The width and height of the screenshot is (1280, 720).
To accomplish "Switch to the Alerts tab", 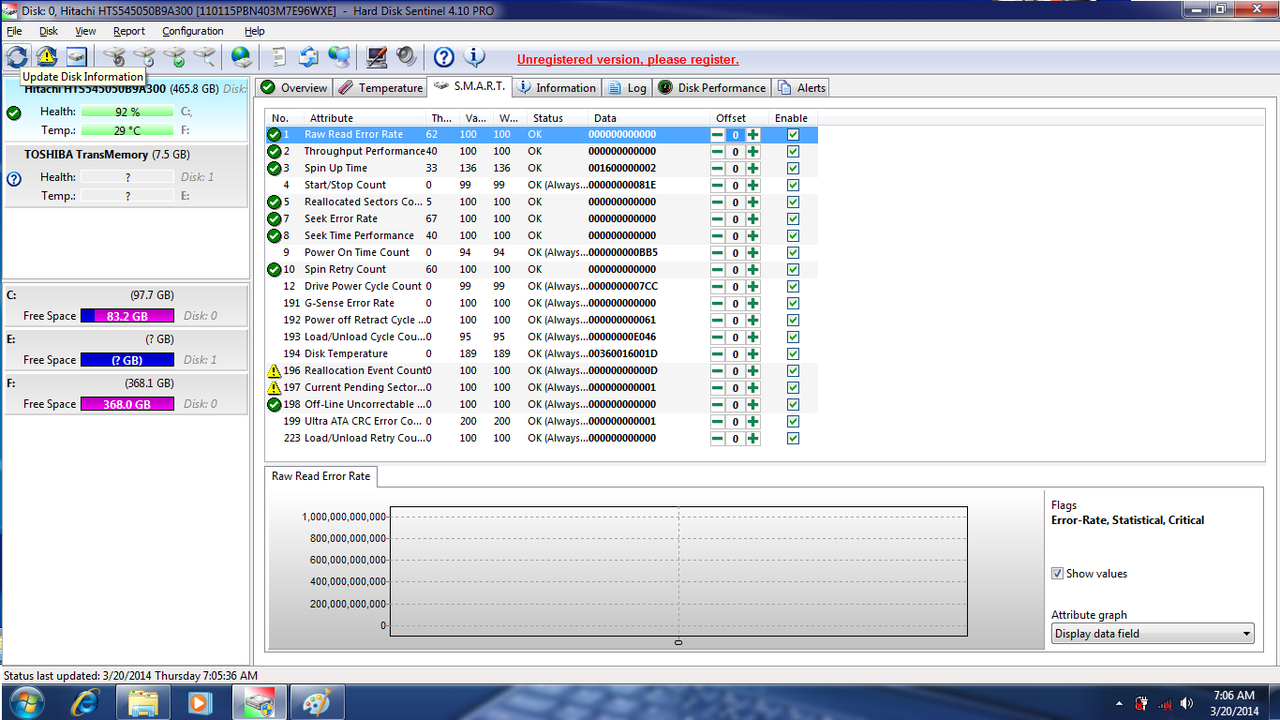I will [x=801, y=88].
